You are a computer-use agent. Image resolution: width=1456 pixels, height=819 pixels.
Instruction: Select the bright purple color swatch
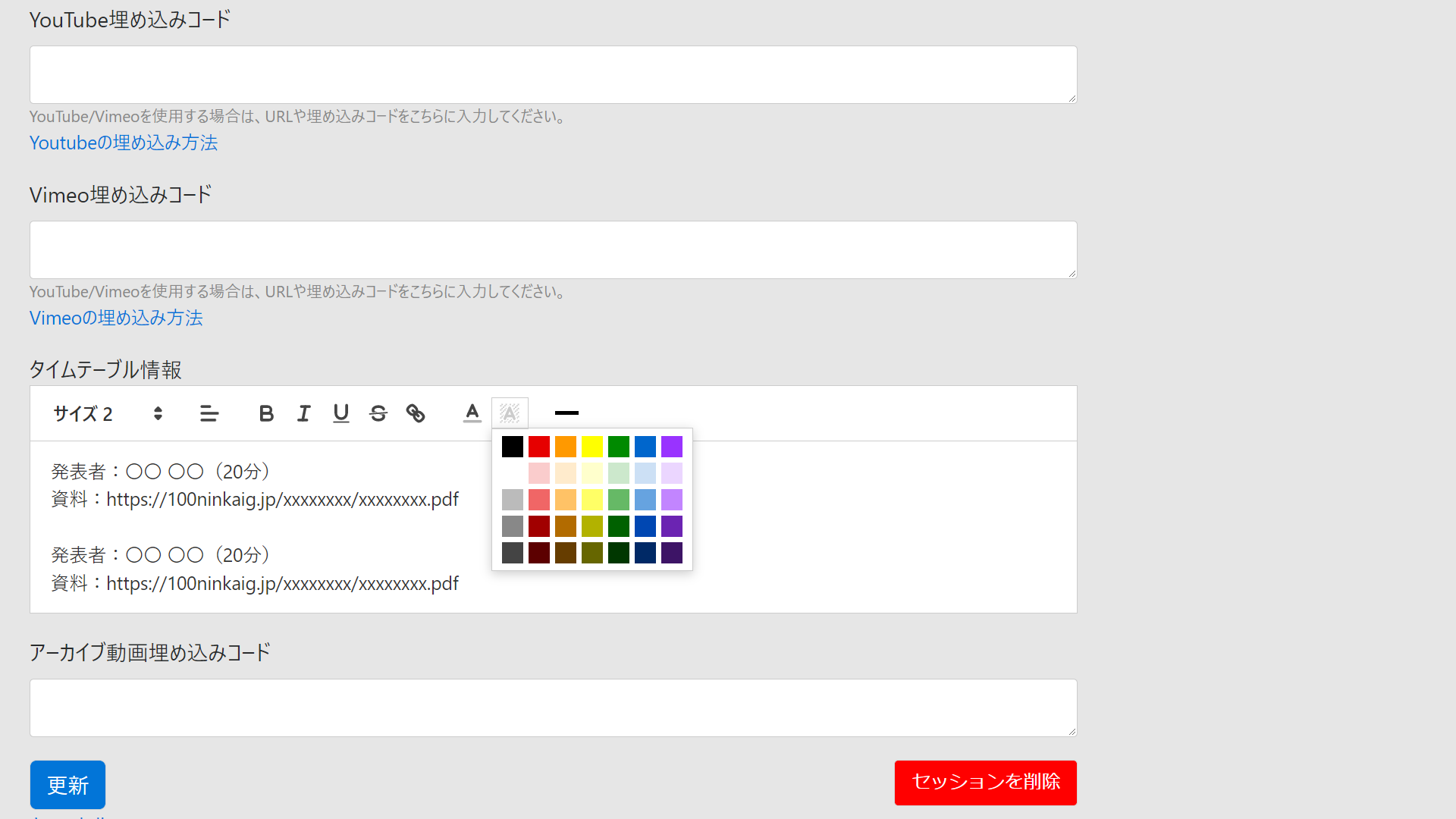point(672,447)
